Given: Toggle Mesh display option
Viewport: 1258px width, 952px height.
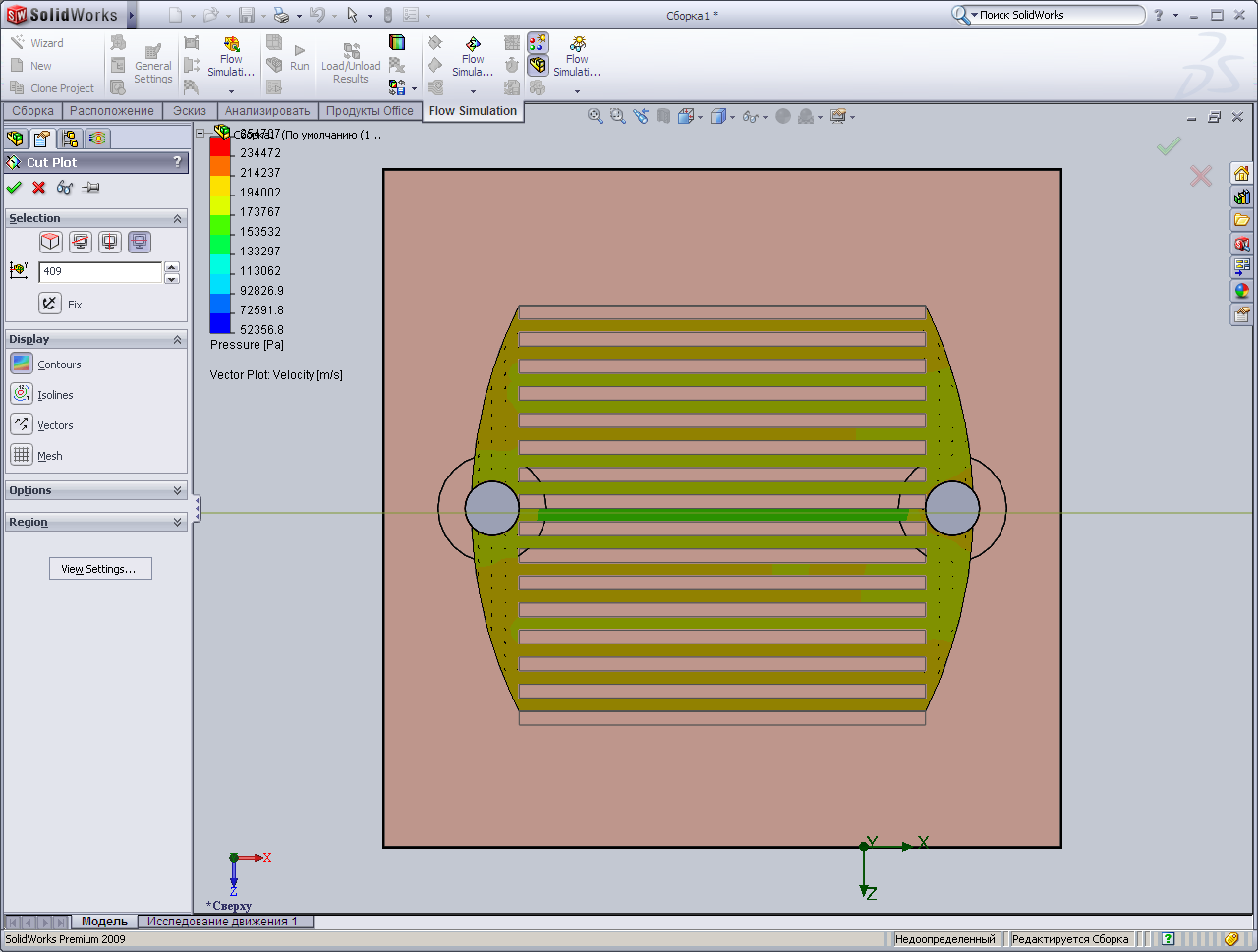Looking at the screenshot, I should (x=22, y=455).
